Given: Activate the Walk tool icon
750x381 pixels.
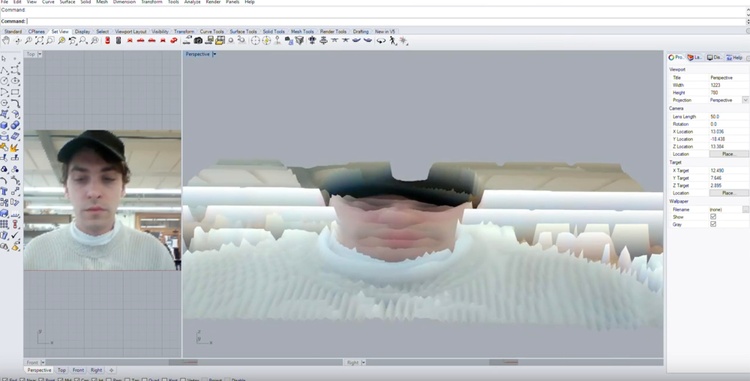Looking at the screenshot, I should (x=392, y=41).
